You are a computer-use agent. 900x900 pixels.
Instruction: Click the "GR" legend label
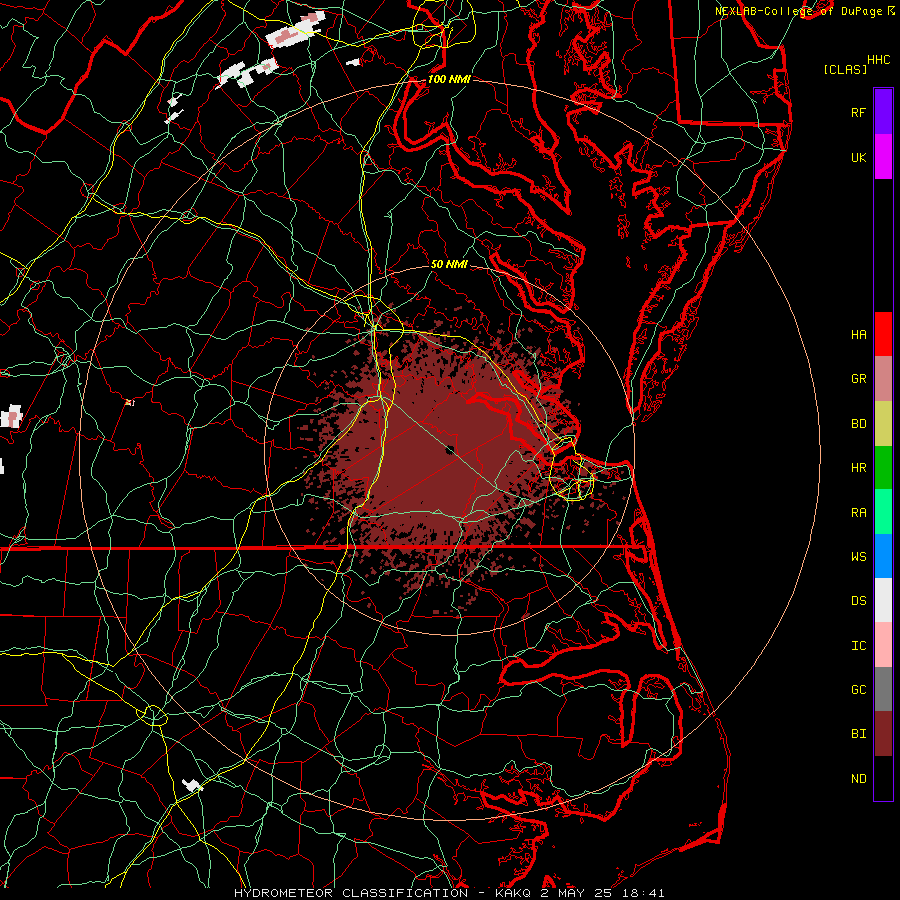pos(858,379)
